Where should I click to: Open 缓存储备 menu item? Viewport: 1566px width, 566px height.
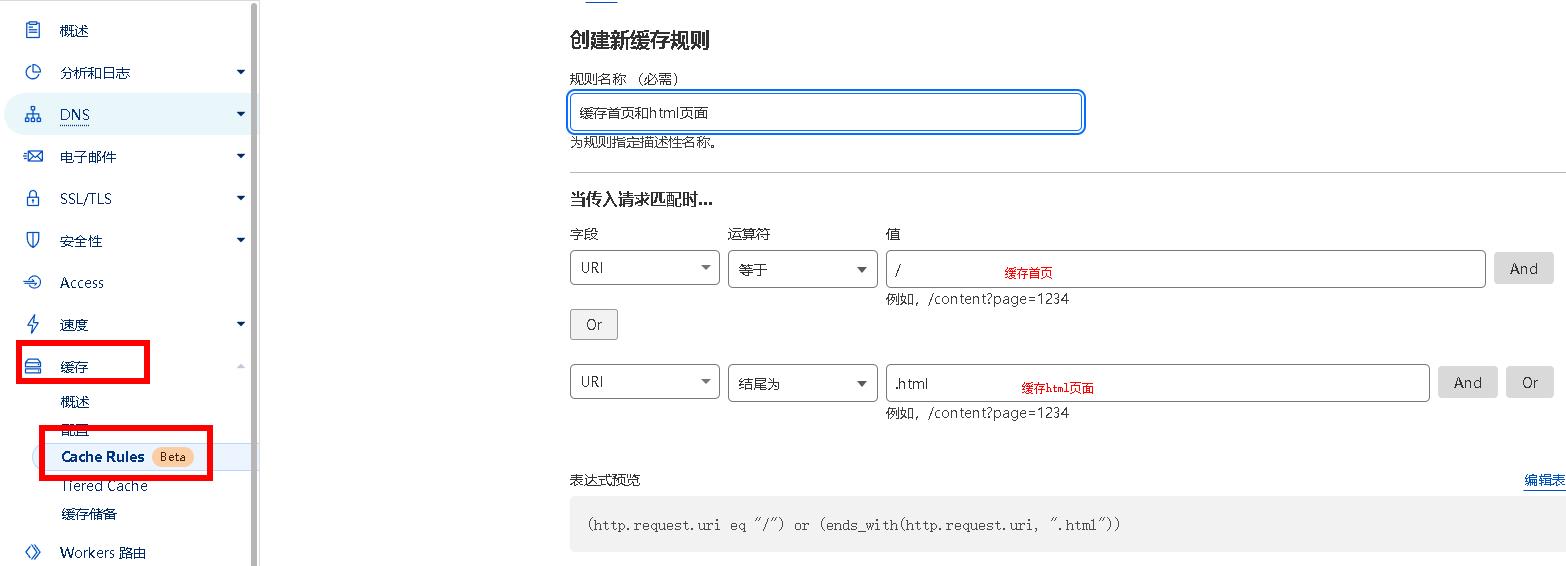(89, 514)
